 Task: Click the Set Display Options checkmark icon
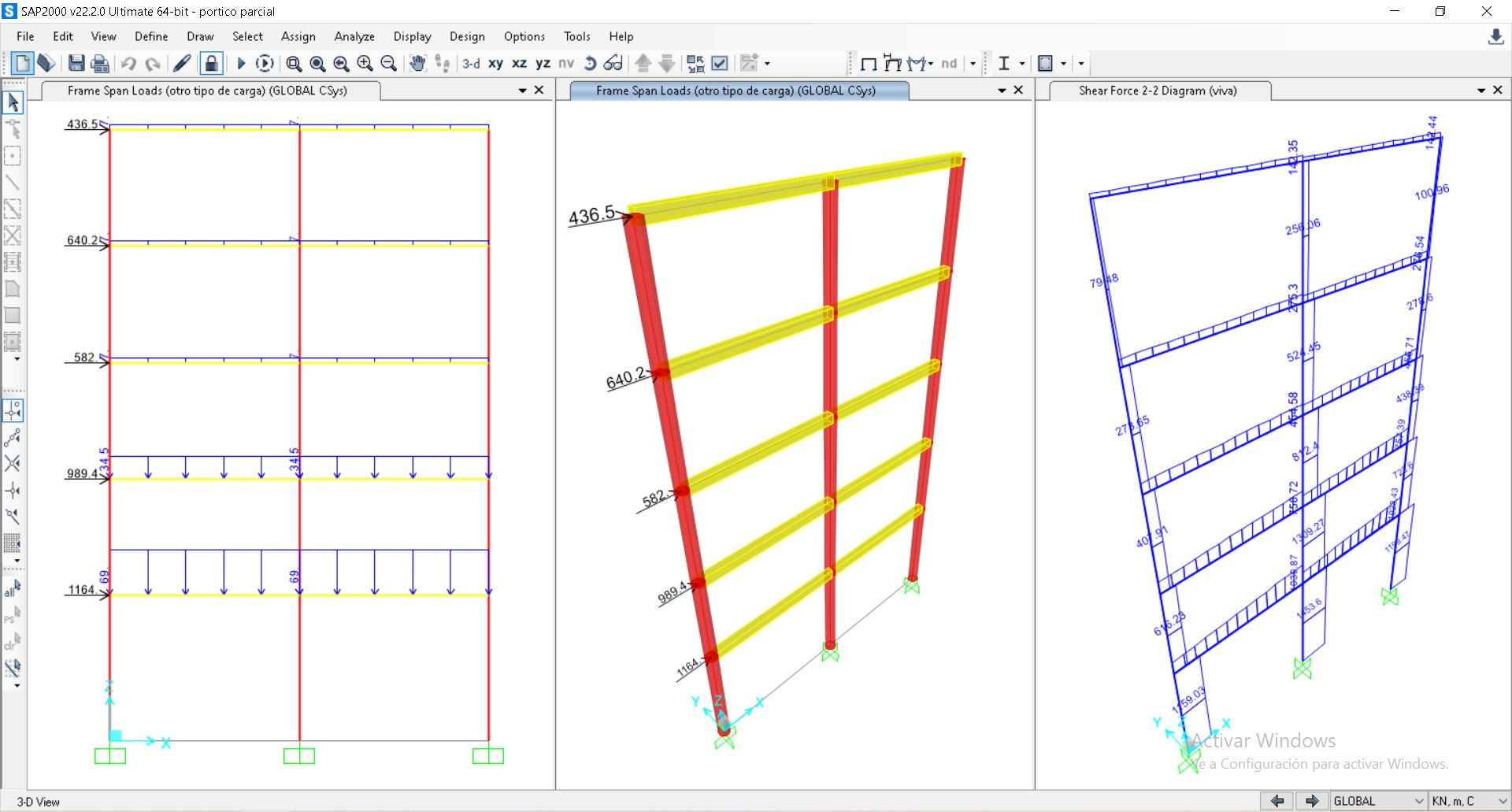pyautogui.click(x=720, y=63)
